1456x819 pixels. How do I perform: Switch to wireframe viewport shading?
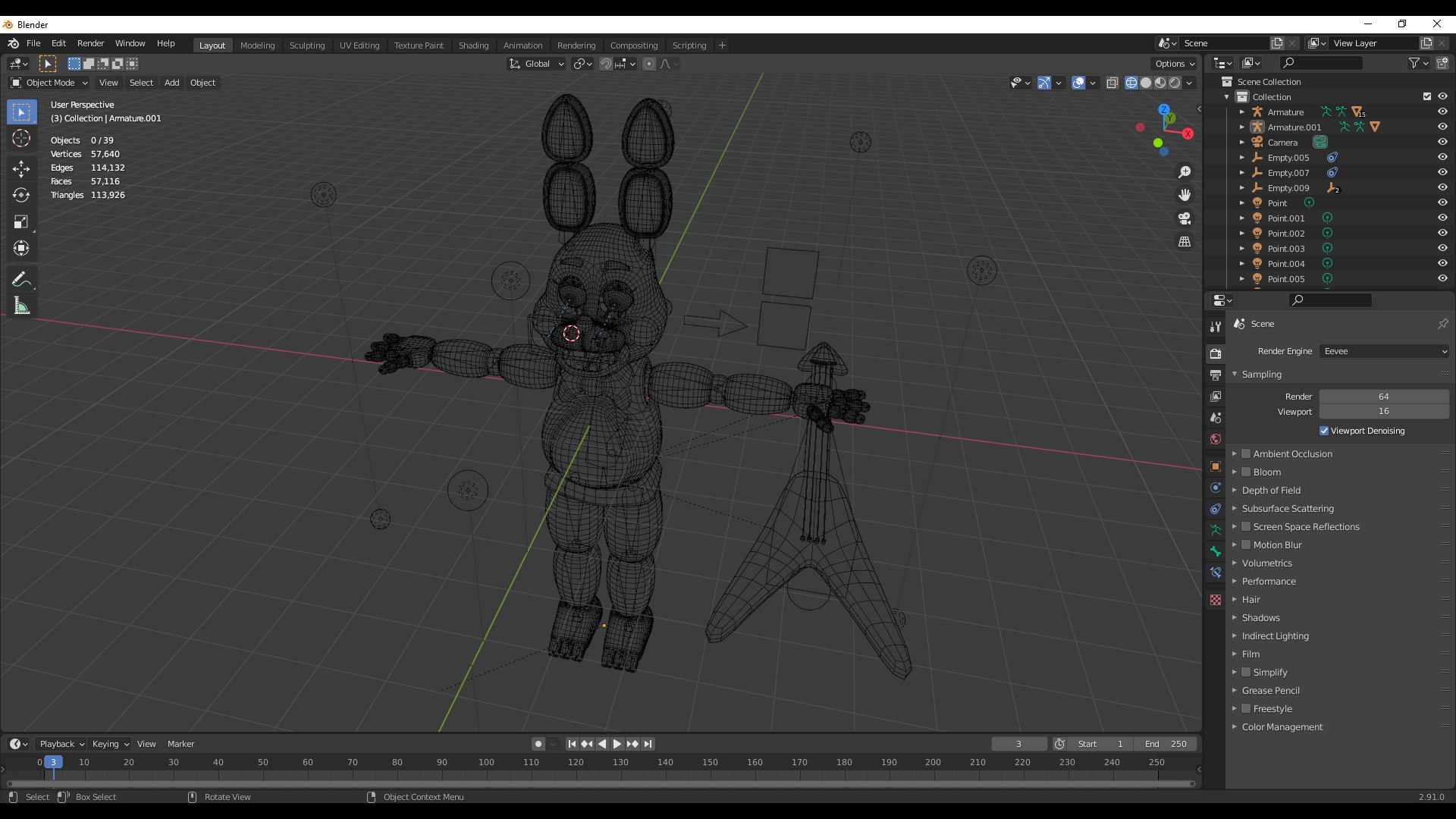pyautogui.click(x=1131, y=83)
